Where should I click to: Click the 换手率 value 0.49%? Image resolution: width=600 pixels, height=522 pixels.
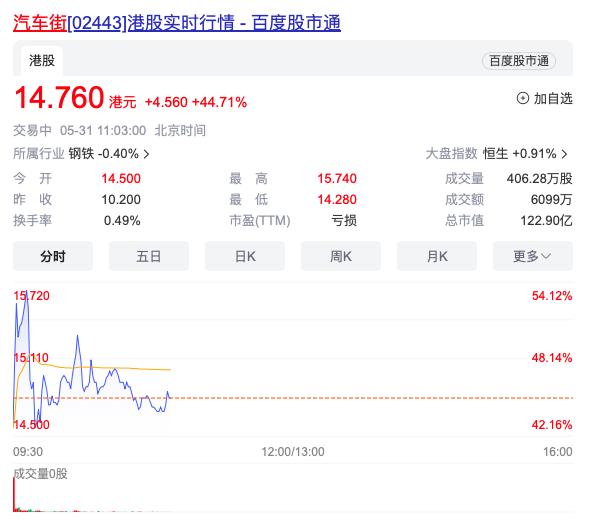(122, 220)
